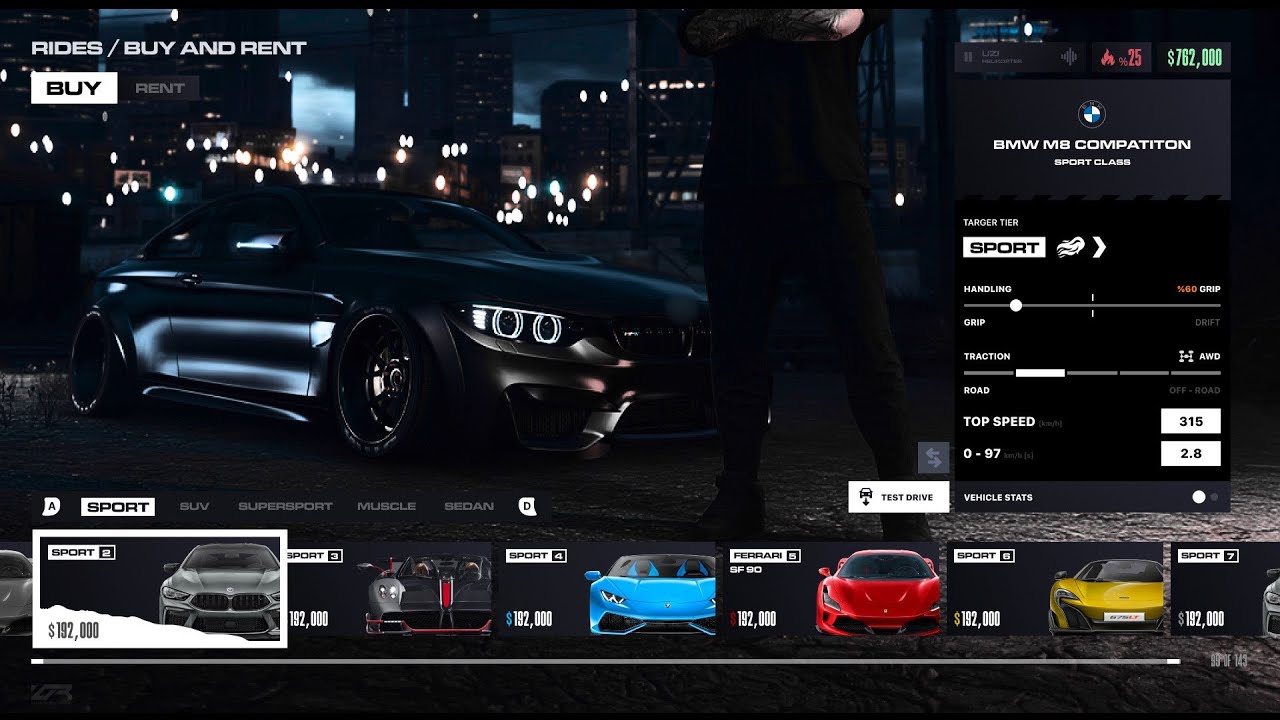Select the SEDAN category tab
The image size is (1280, 720).
469,507
